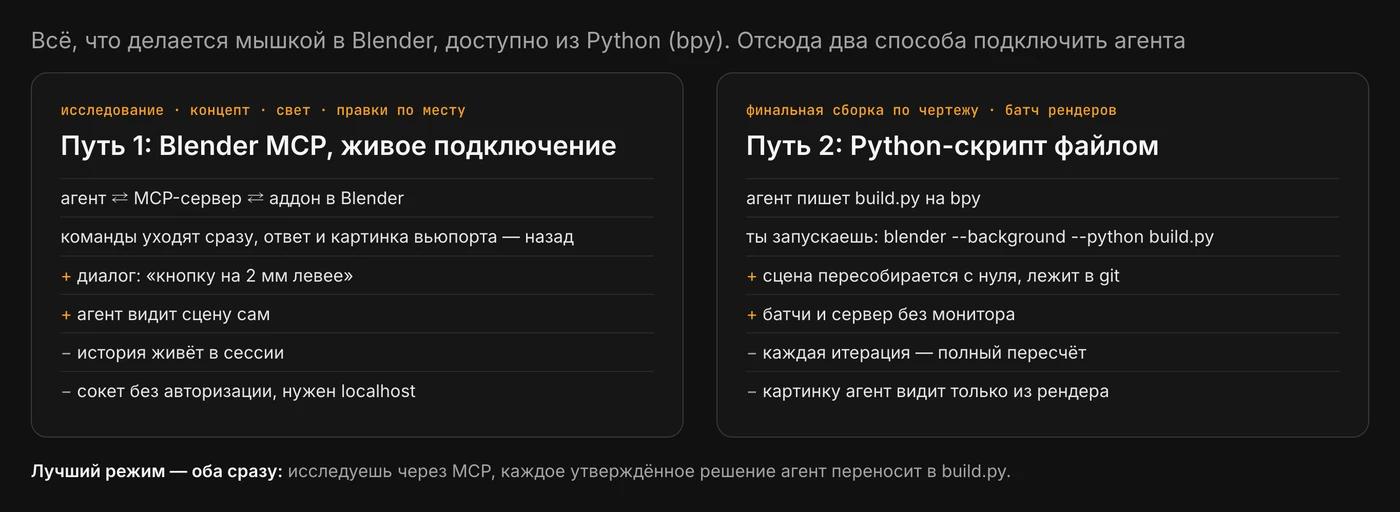Image resolution: width=1400 pixels, height=512 pixels.
Task: Click the row 'команды уходят сразу, ответ и картинка вьюпорта — назад'
Action: 357,237
